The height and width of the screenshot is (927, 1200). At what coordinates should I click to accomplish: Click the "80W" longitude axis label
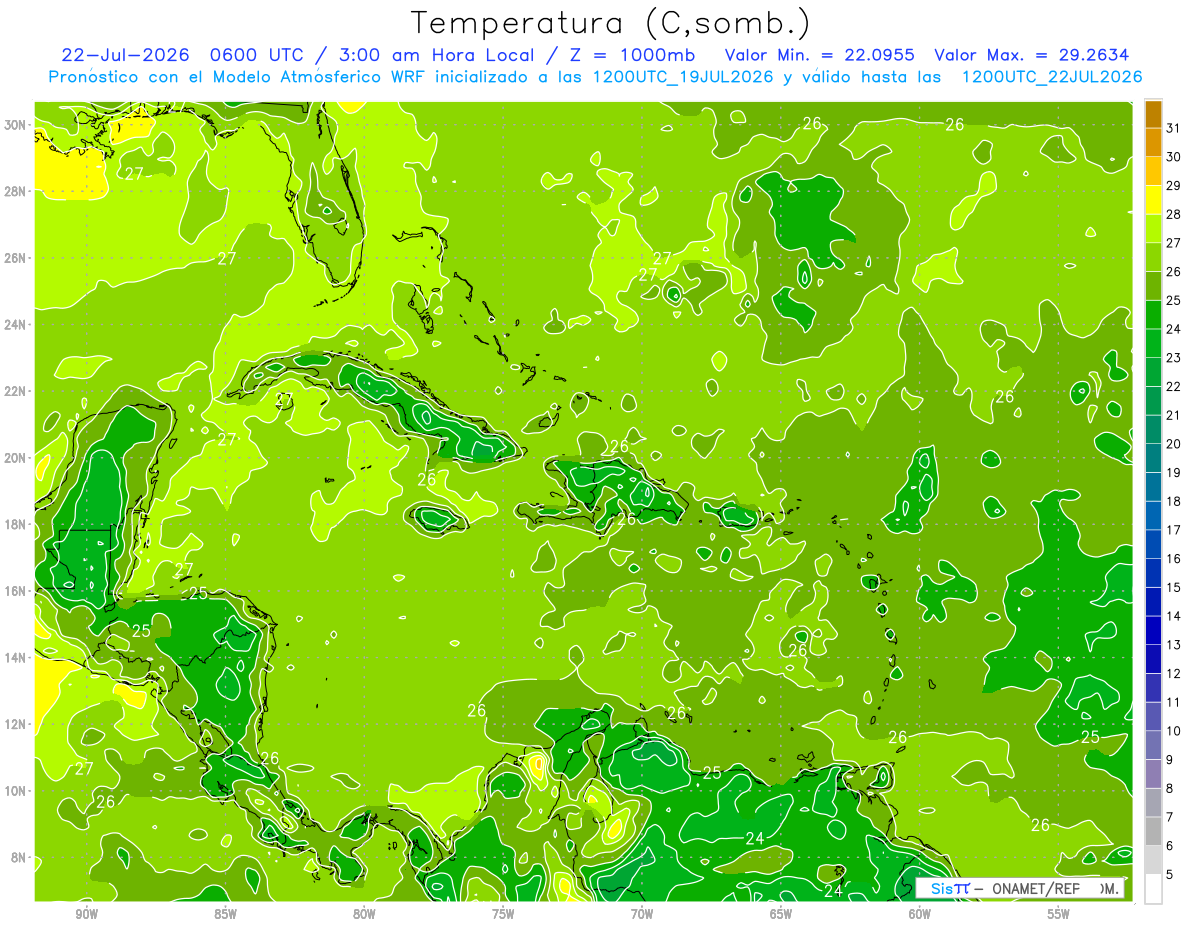(x=364, y=915)
